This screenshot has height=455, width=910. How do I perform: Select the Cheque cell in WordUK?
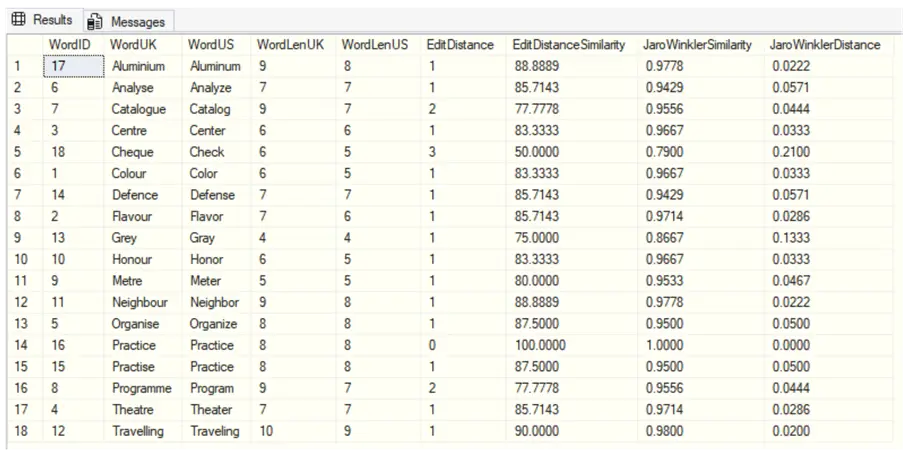pyautogui.click(x=133, y=152)
